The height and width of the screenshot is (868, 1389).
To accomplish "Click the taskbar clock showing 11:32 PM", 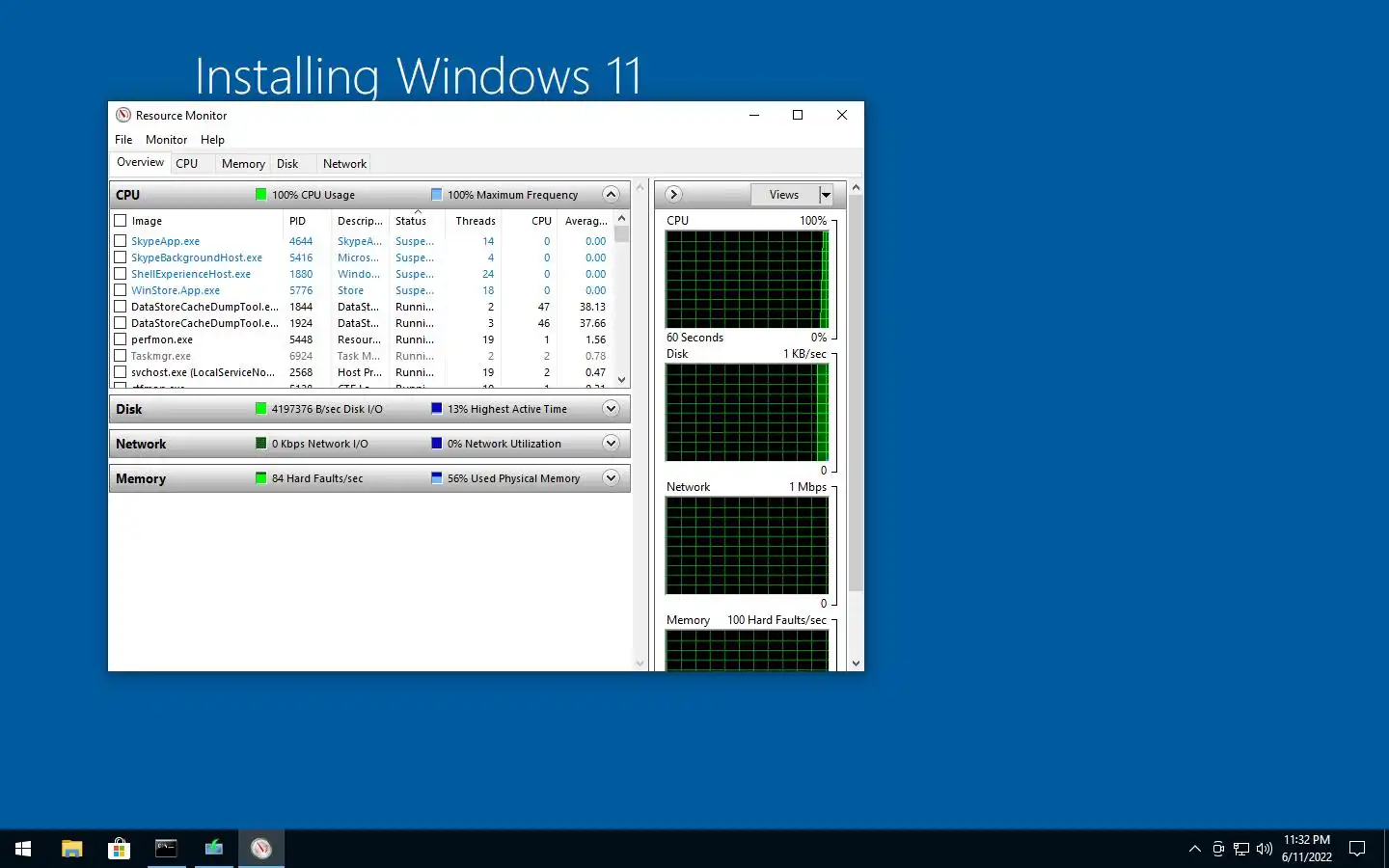I will (1307, 849).
